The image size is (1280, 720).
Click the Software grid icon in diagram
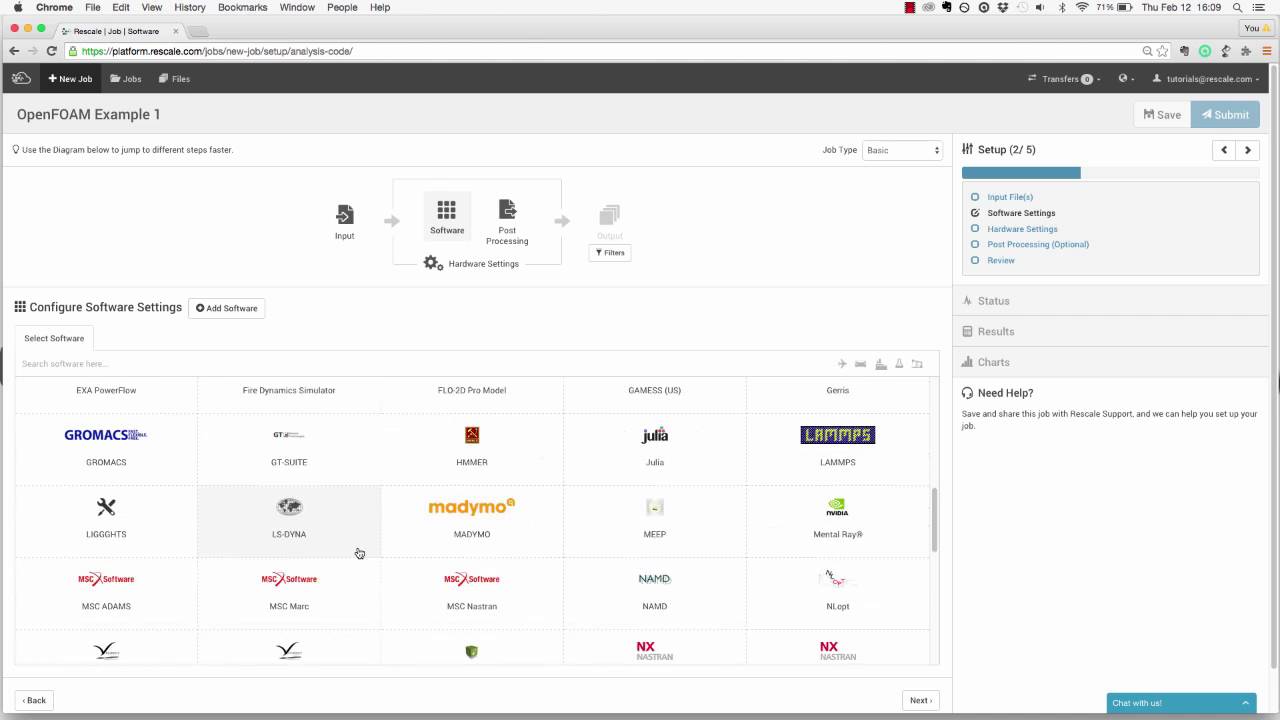[447, 210]
